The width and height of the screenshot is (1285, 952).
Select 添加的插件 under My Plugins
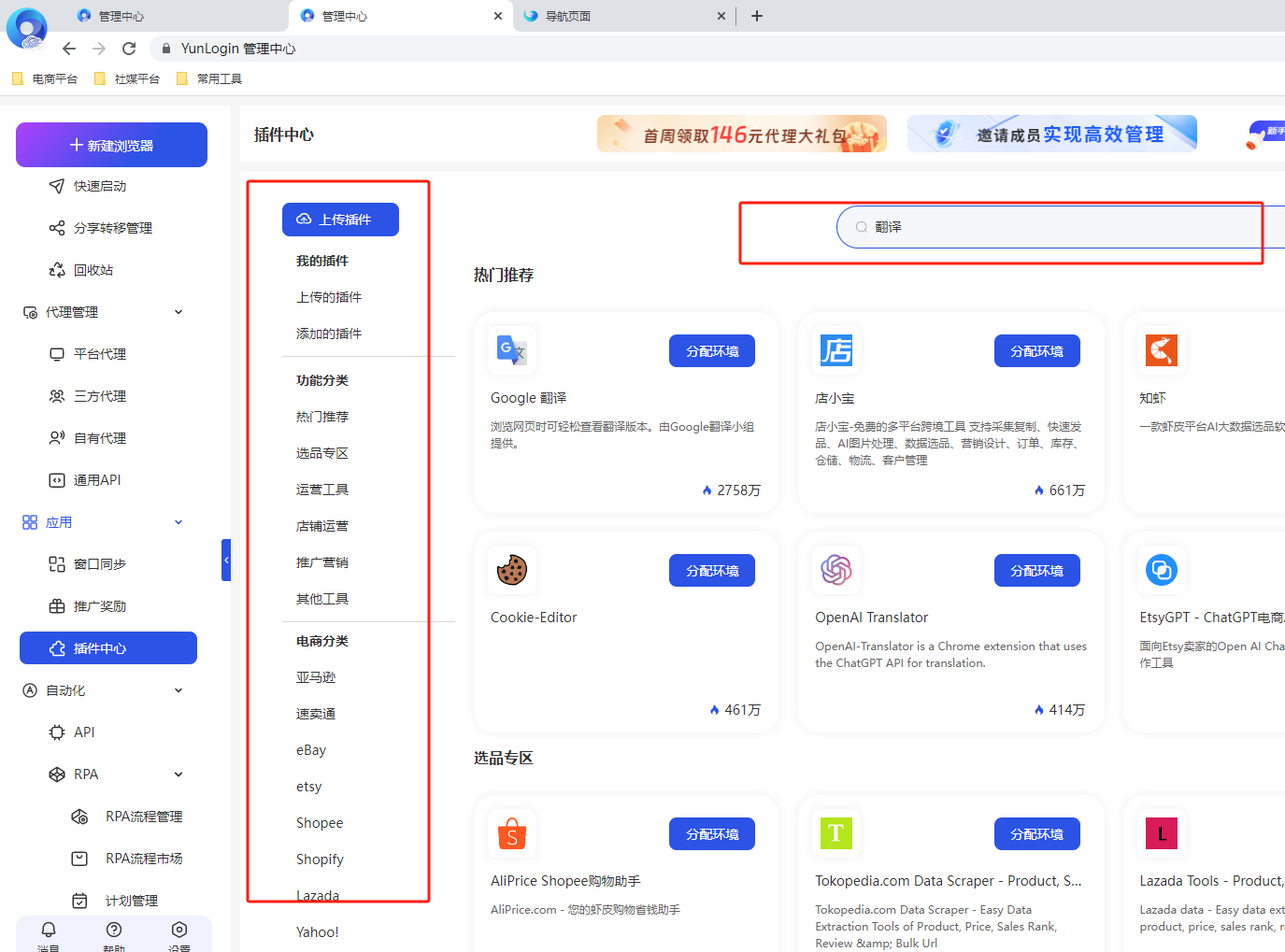[x=329, y=334]
